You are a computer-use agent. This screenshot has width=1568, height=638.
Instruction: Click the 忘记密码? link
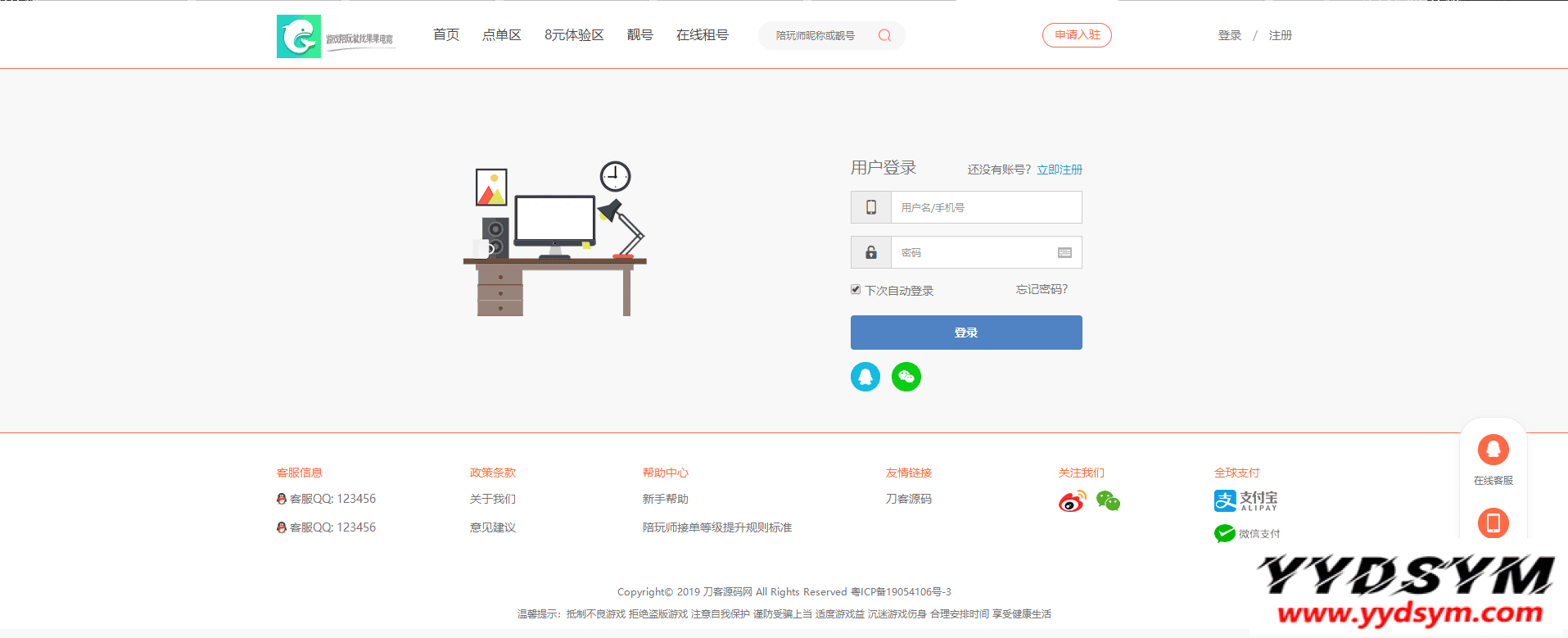point(1042,289)
